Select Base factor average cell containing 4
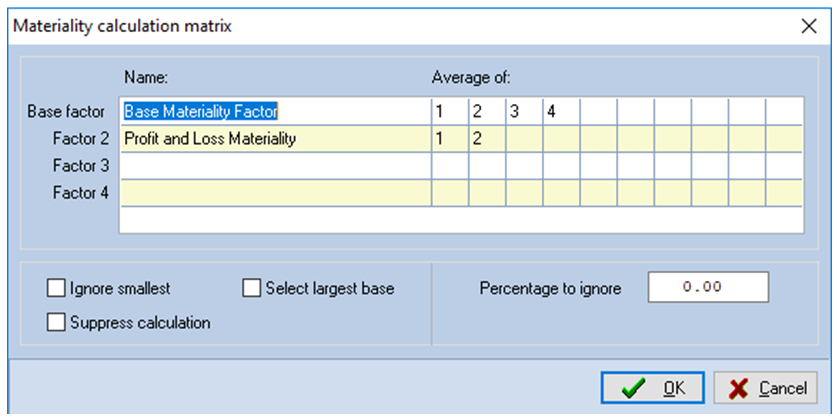The image size is (837, 419). click(561, 112)
